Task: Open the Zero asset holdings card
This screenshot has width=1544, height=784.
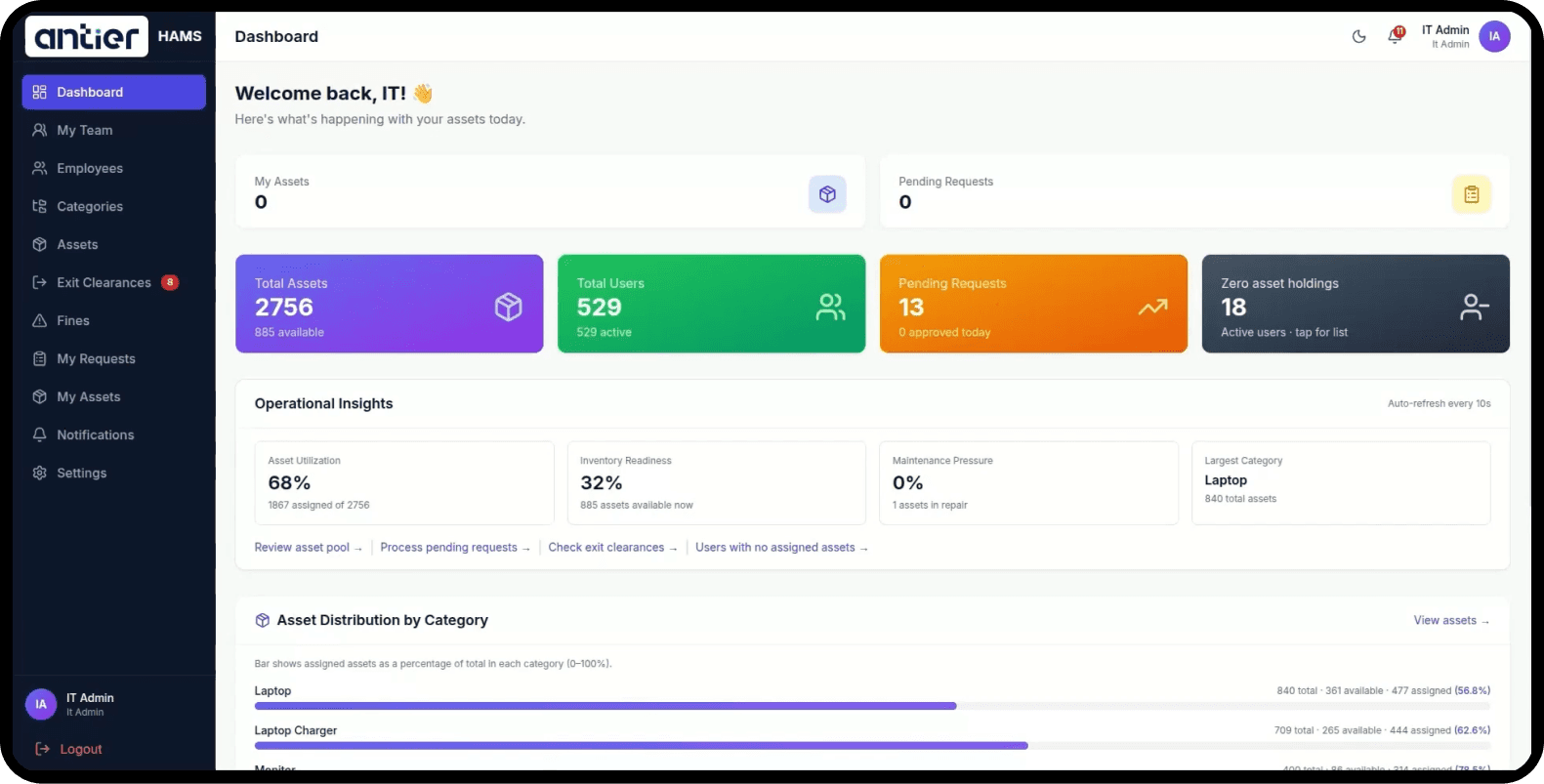Action: (1356, 304)
